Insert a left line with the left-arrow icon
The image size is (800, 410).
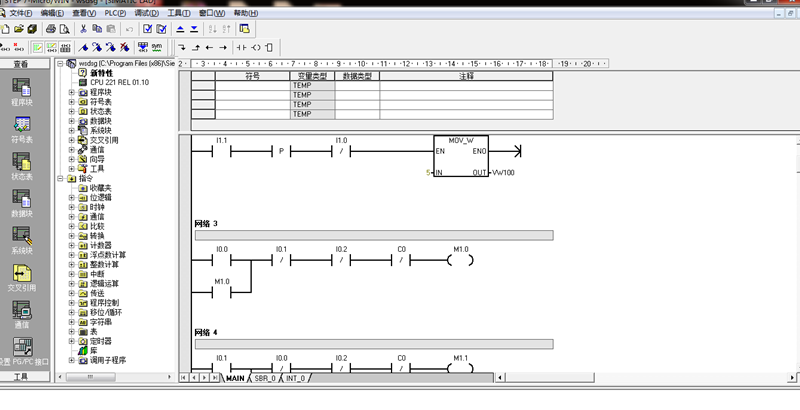pyautogui.click(x=209, y=47)
